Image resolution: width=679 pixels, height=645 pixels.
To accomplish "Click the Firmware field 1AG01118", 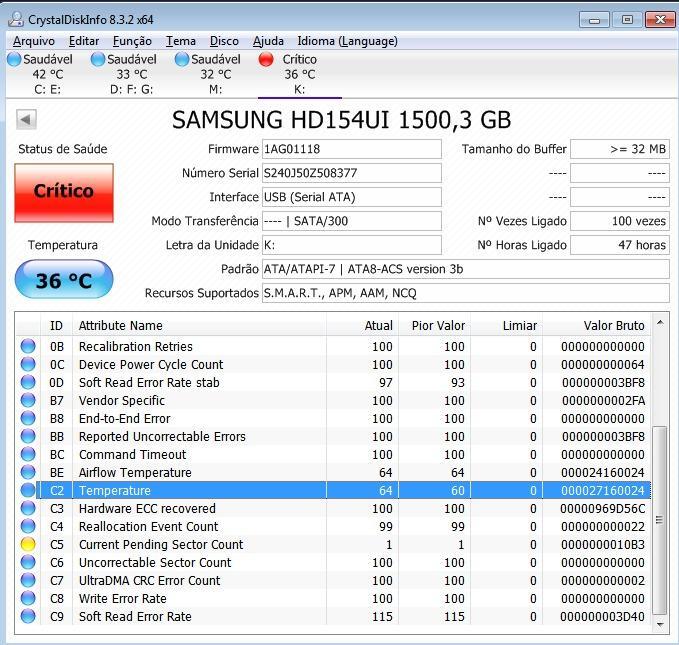I will (x=352, y=149).
